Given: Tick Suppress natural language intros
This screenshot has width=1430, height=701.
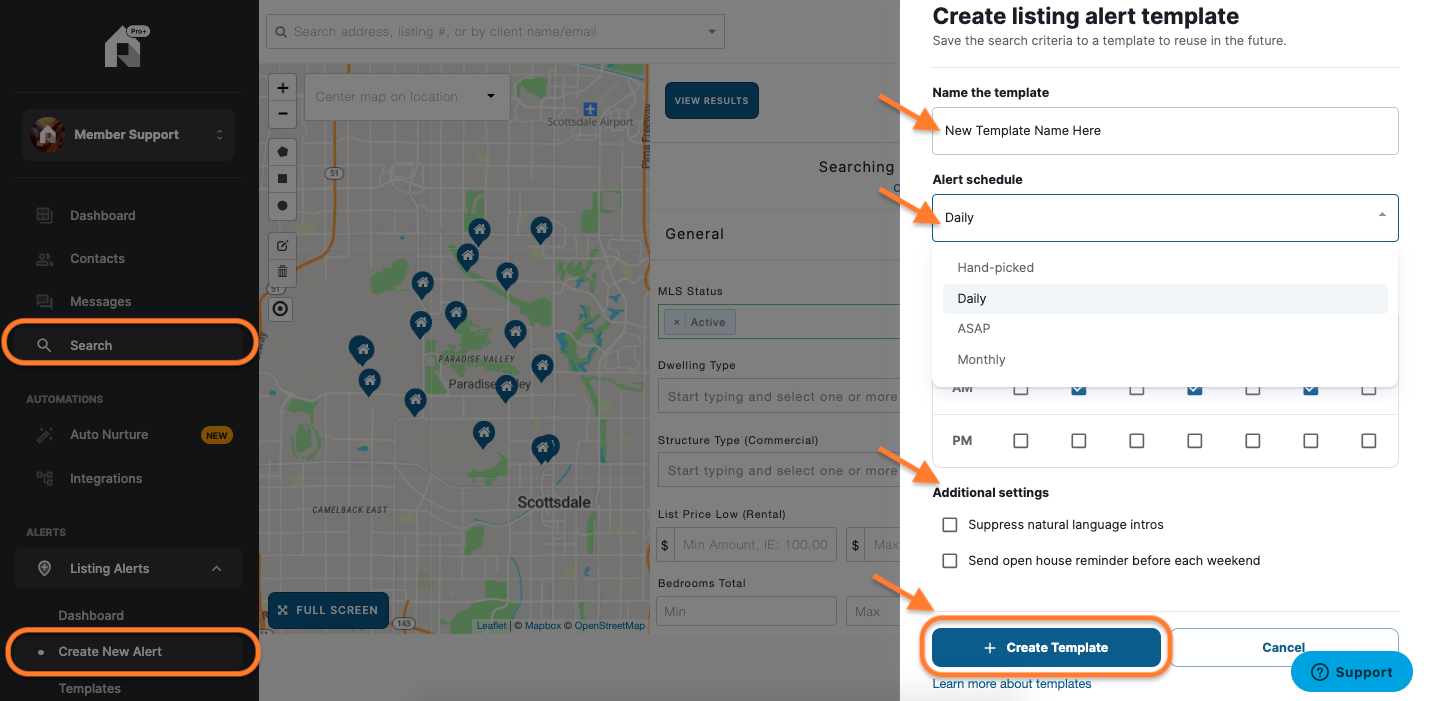Looking at the screenshot, I should click(950, 524).
